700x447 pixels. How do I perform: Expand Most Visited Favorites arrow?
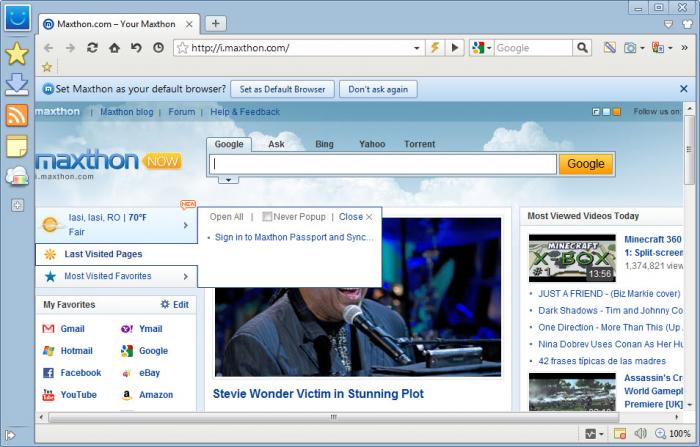click(x=186, y=277)
